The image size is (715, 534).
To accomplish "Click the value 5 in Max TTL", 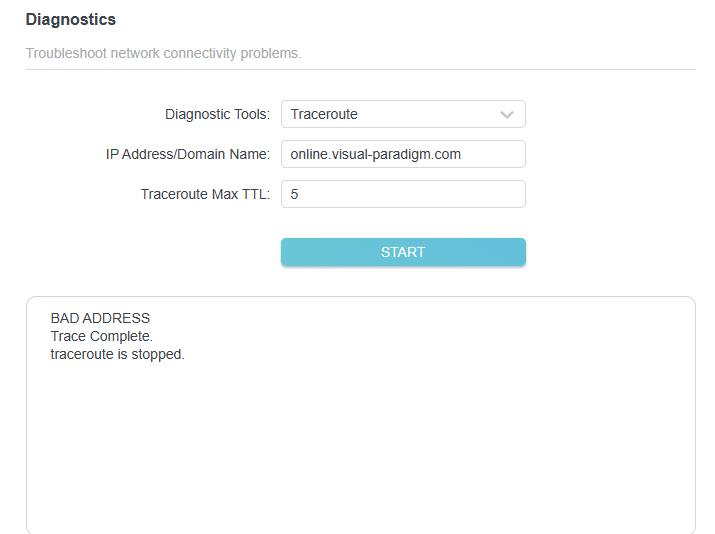I will [x=295, y=194].
